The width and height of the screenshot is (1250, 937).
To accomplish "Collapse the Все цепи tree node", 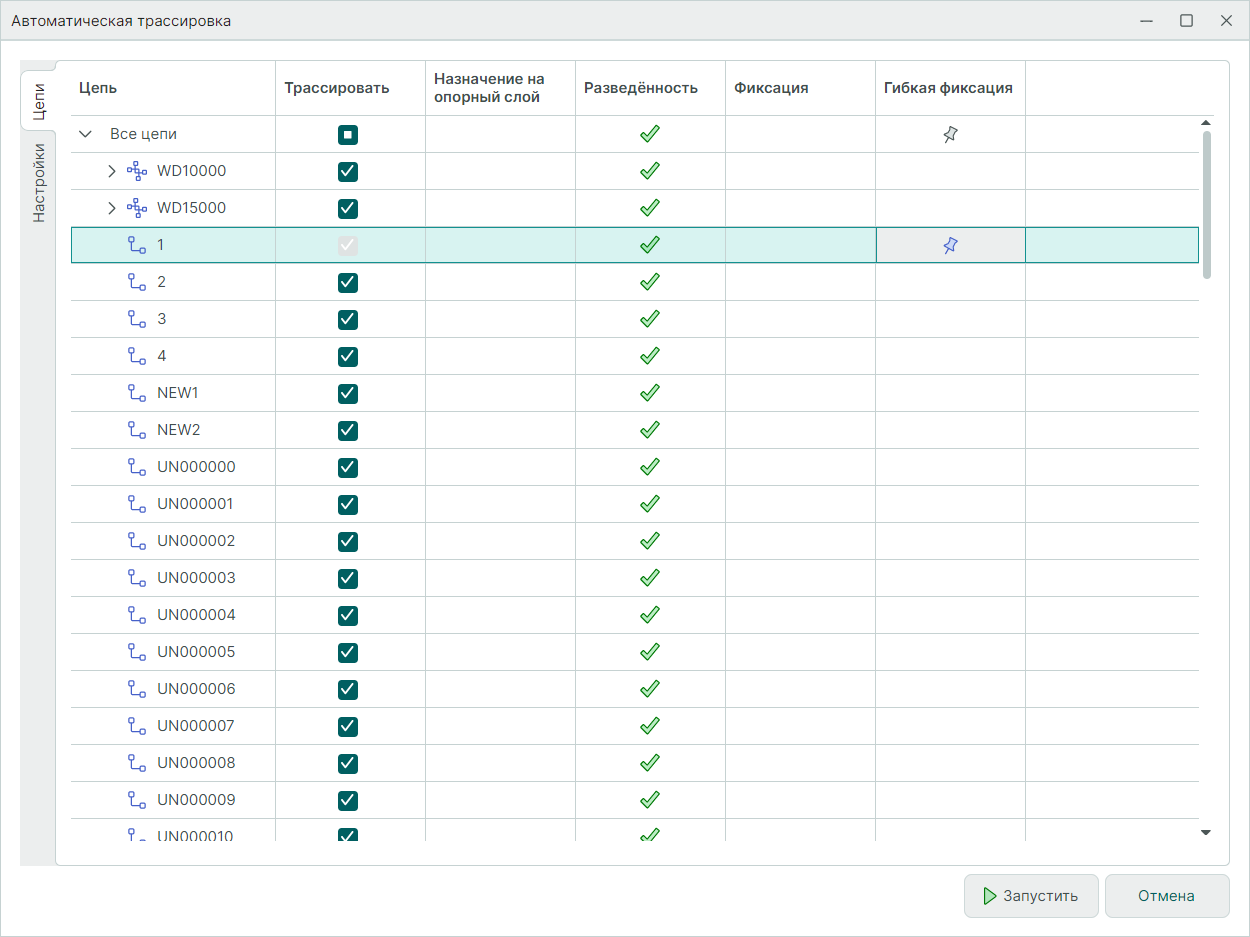I will (86, 134).
